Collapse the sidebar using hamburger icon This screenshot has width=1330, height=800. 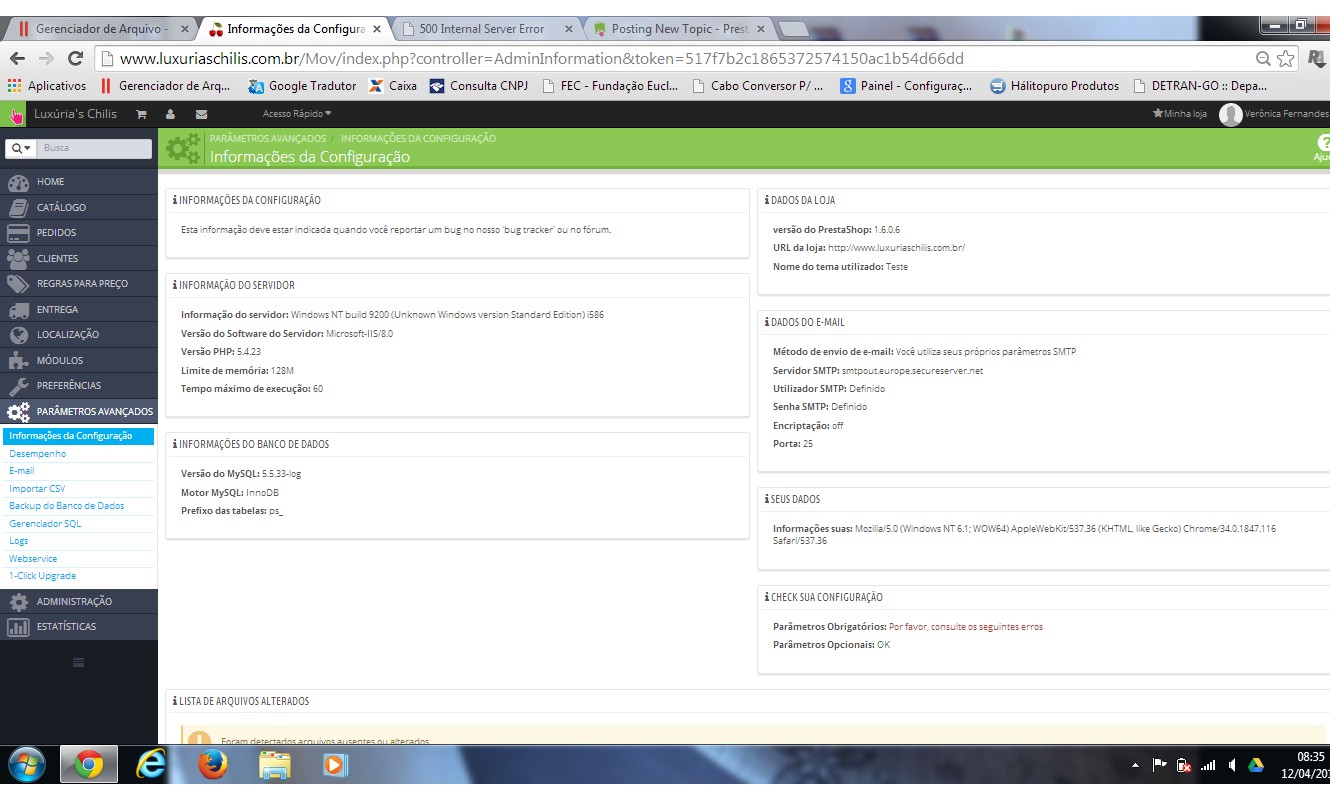[79, 663]
